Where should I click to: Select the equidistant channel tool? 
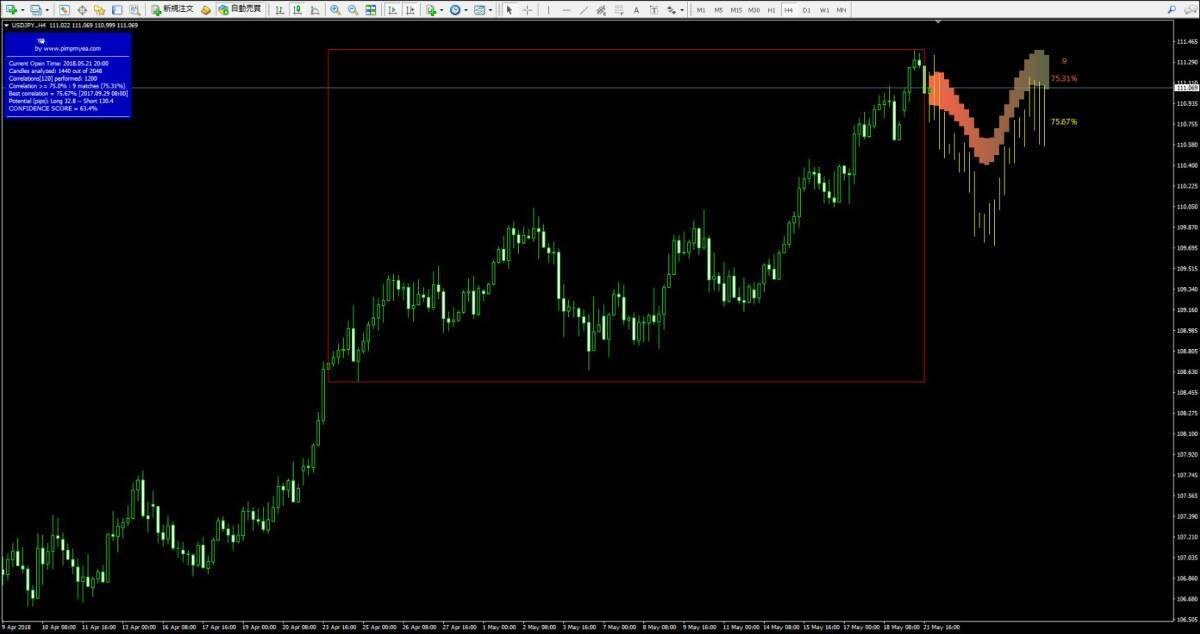pyautogui.click(x=602, y=10)
